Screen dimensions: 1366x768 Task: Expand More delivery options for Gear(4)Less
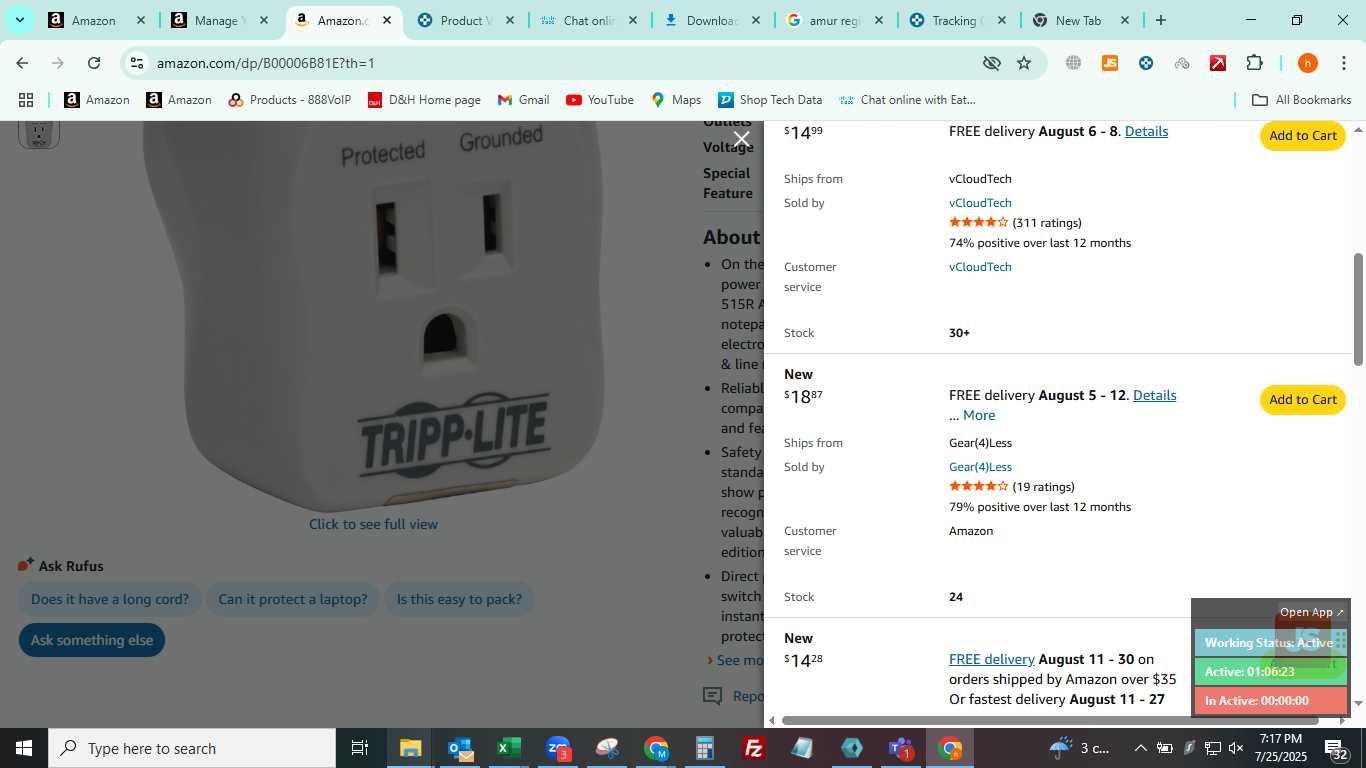point(979,415)
